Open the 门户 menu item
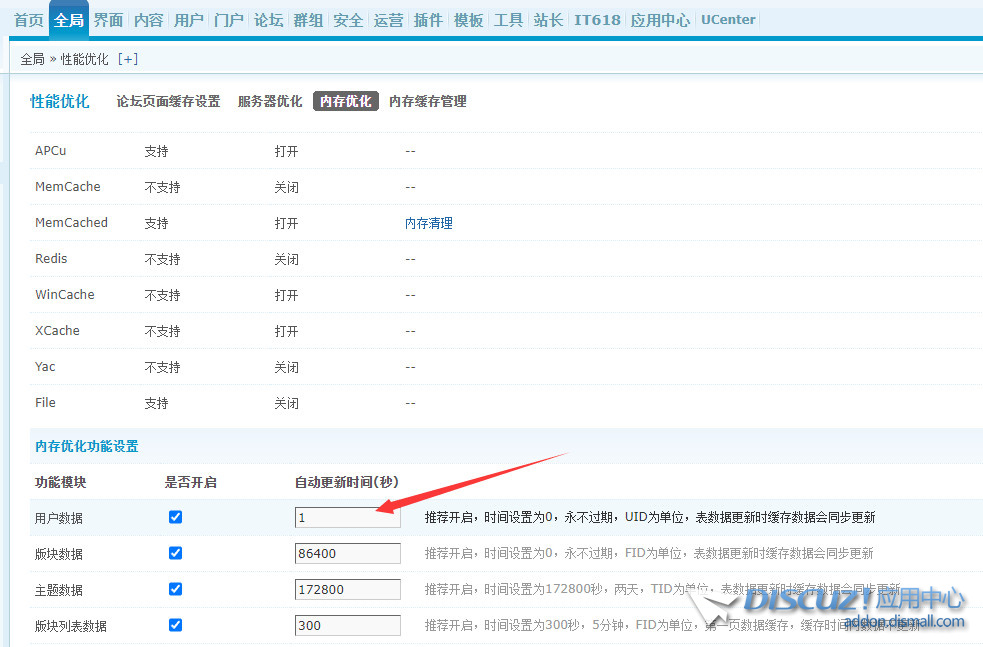The width and height of the screenshot is (983, 647). point(228,19)
